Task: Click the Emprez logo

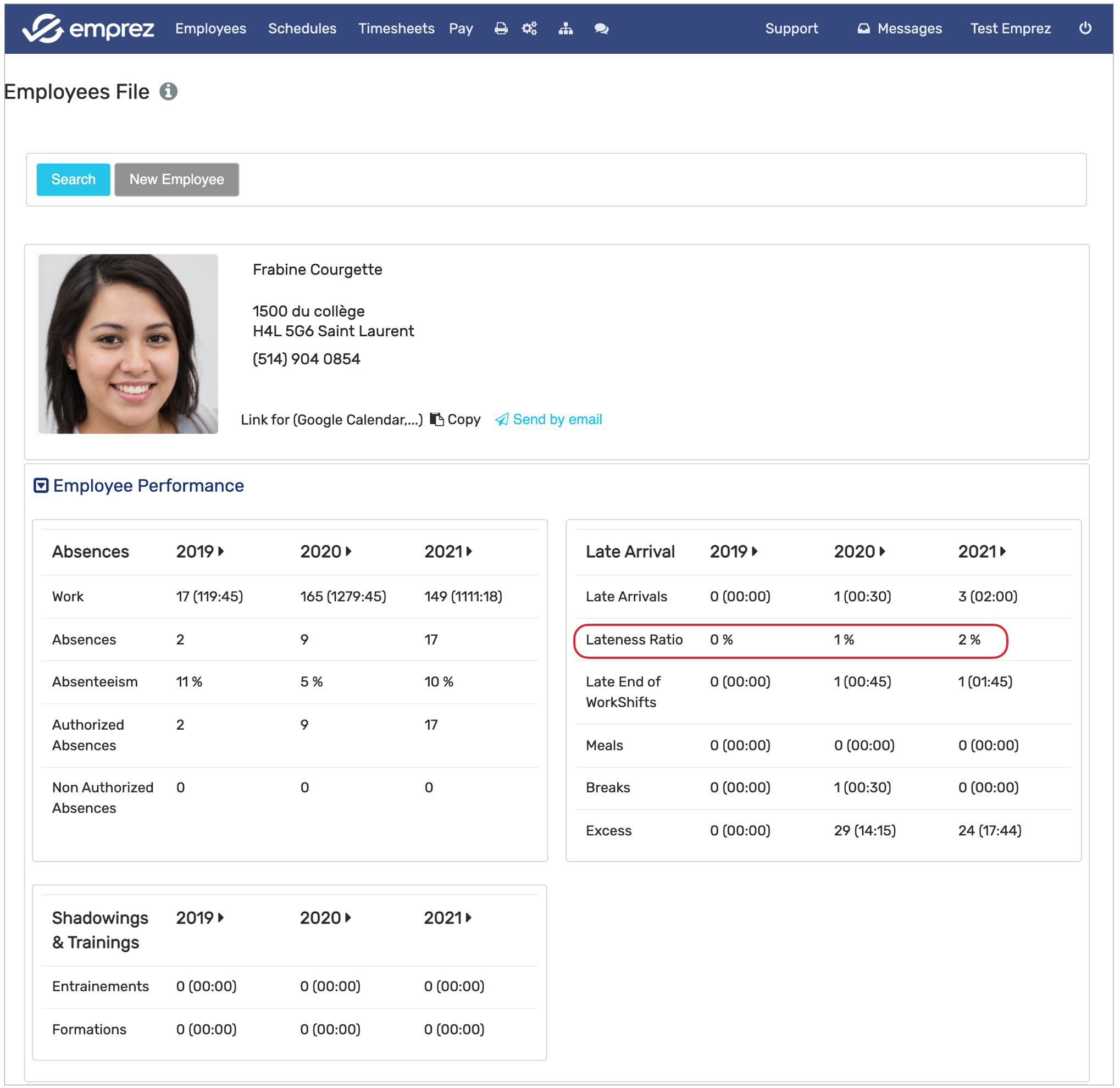Action: [88, 29]
